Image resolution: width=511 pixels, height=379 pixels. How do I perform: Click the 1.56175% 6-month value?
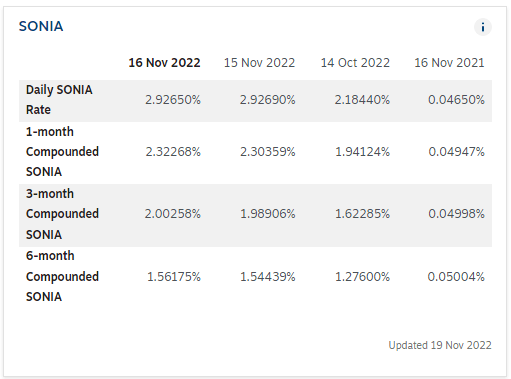coord(174,276)
